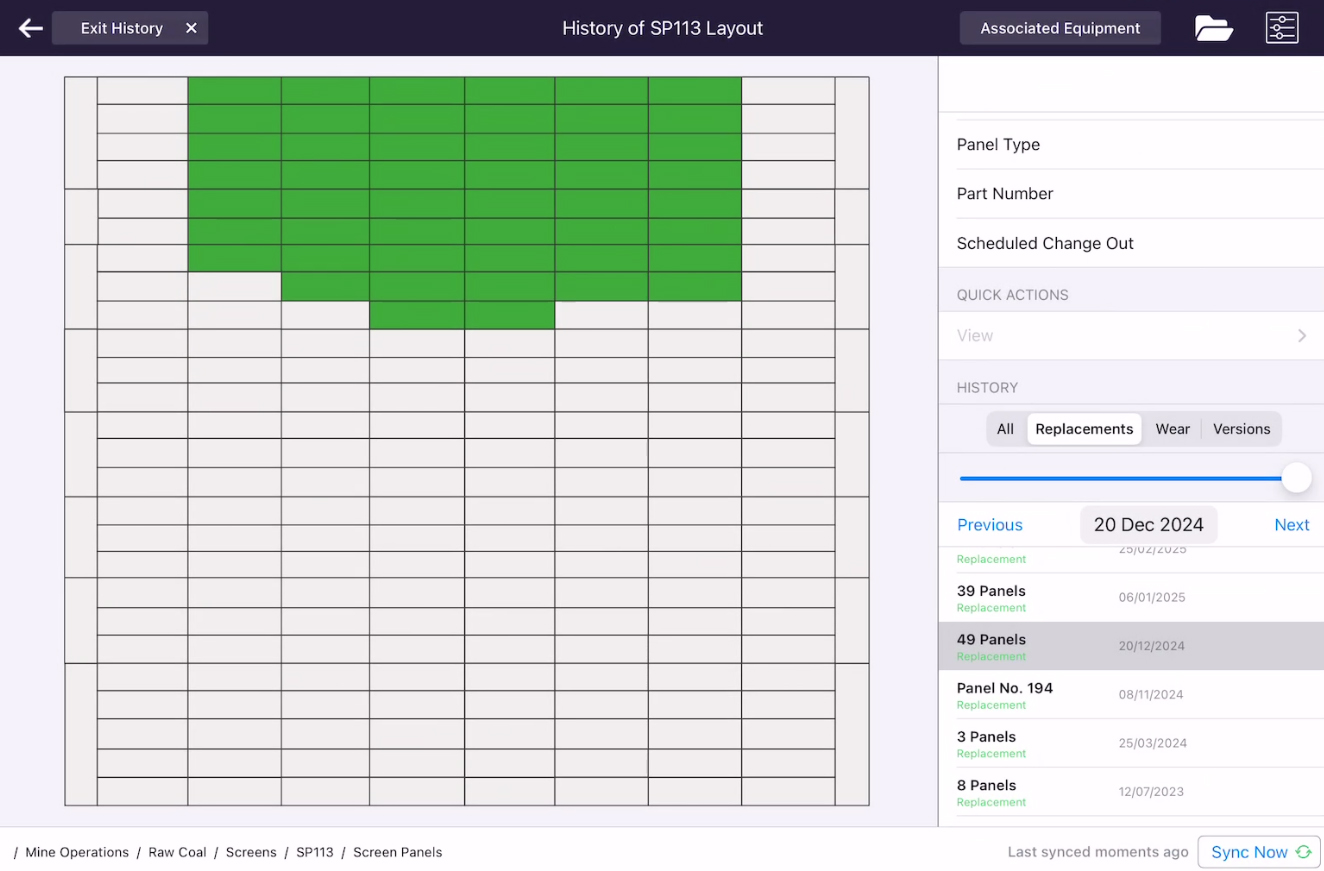The image size is (1324, 871).
Task: Tap the sync refresh icon
Action: click(x=1303, y=852)
